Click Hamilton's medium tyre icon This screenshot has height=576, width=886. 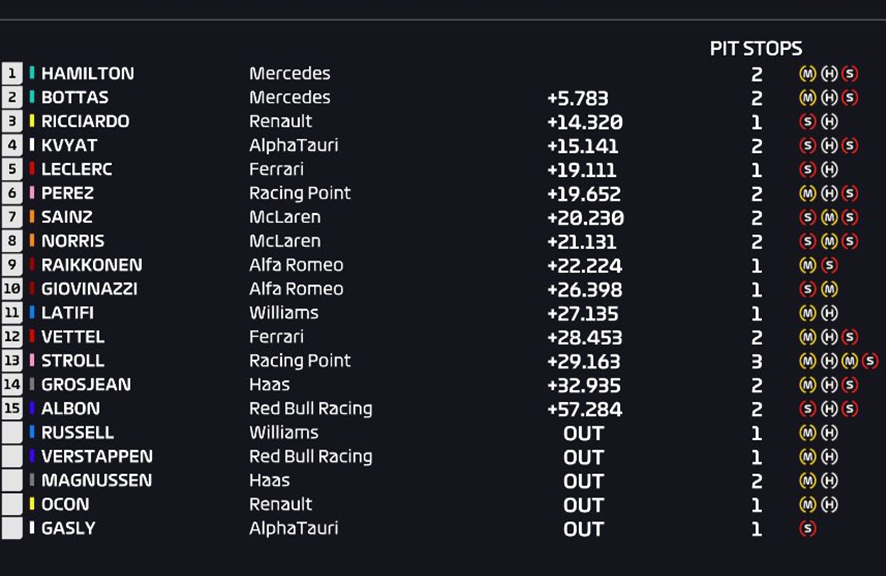[x=808, y=73]
